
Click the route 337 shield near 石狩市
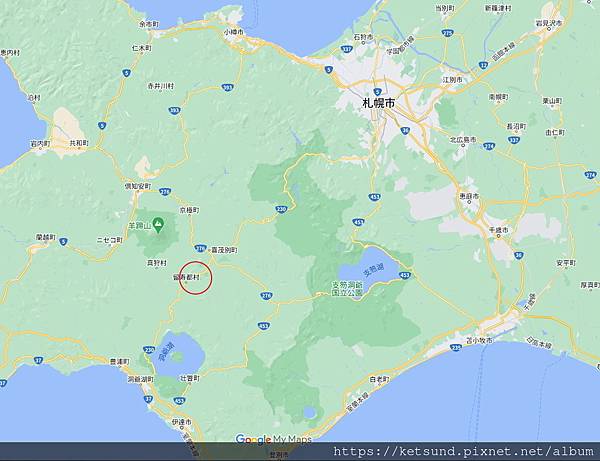(x=347, y=49)
